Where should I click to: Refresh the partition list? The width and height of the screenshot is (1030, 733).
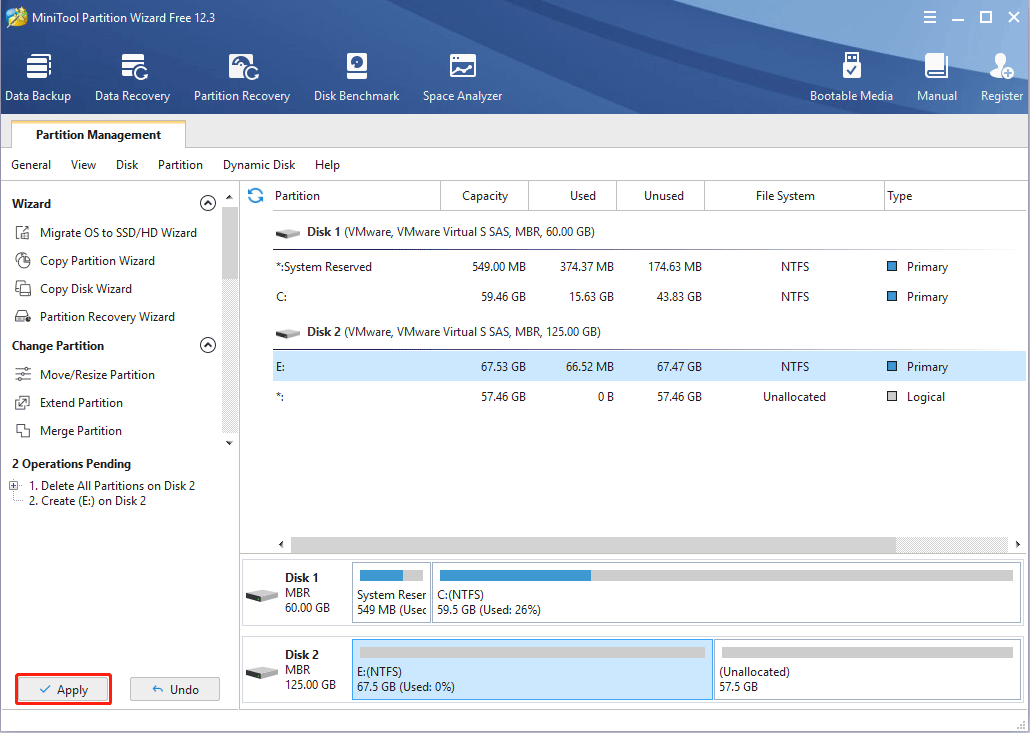(x=255, y=195)
